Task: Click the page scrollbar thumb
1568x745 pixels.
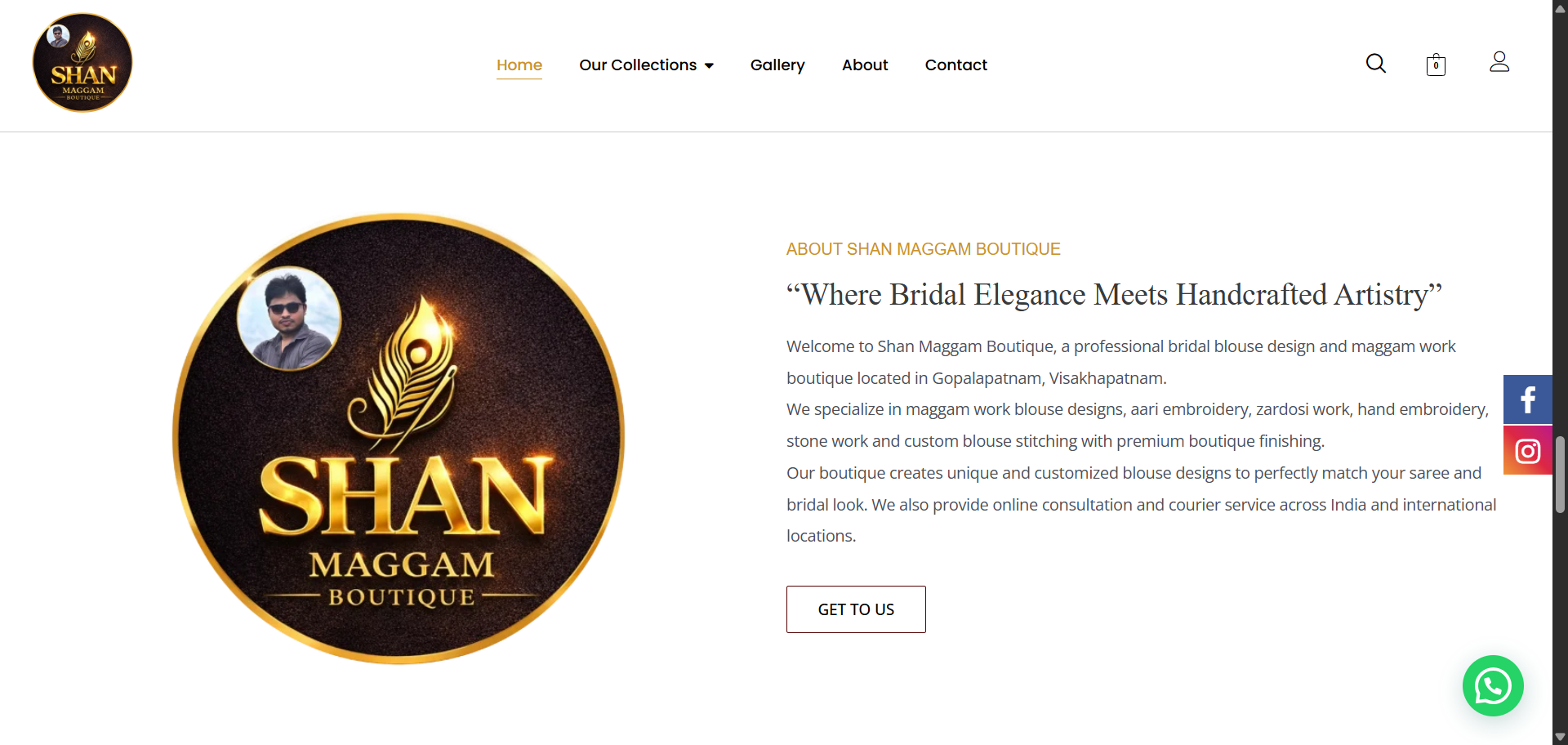Action: [1560, 475]
